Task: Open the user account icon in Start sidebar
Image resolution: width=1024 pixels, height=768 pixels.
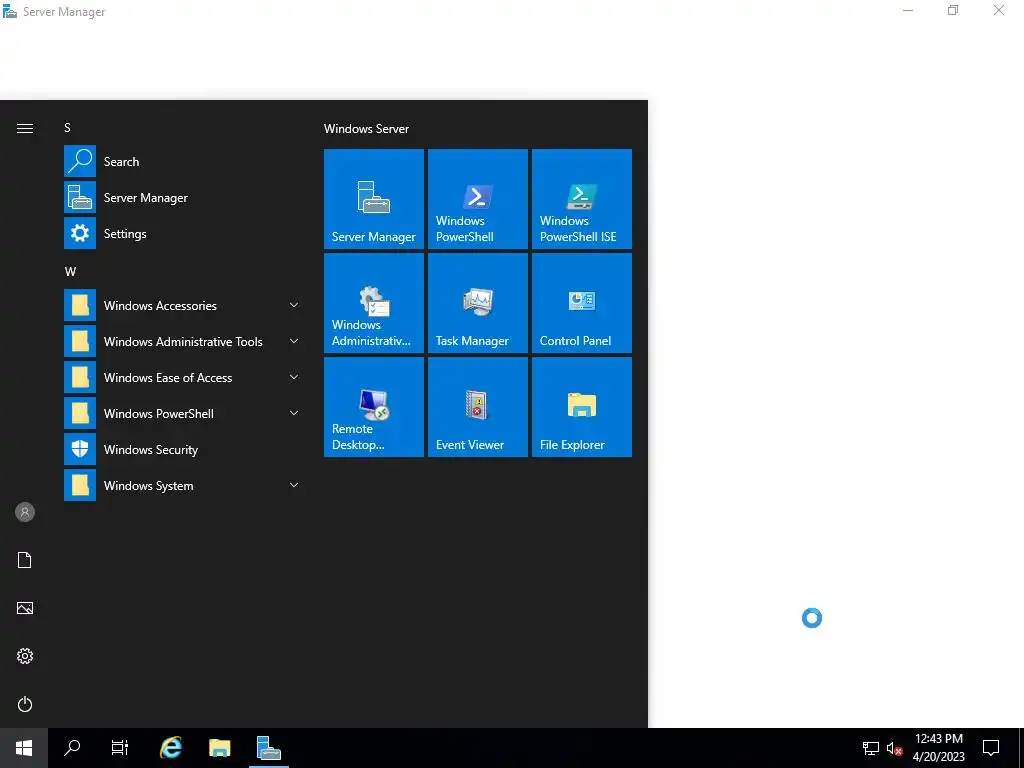Action: pyautogui.click(x=25, y=512)
